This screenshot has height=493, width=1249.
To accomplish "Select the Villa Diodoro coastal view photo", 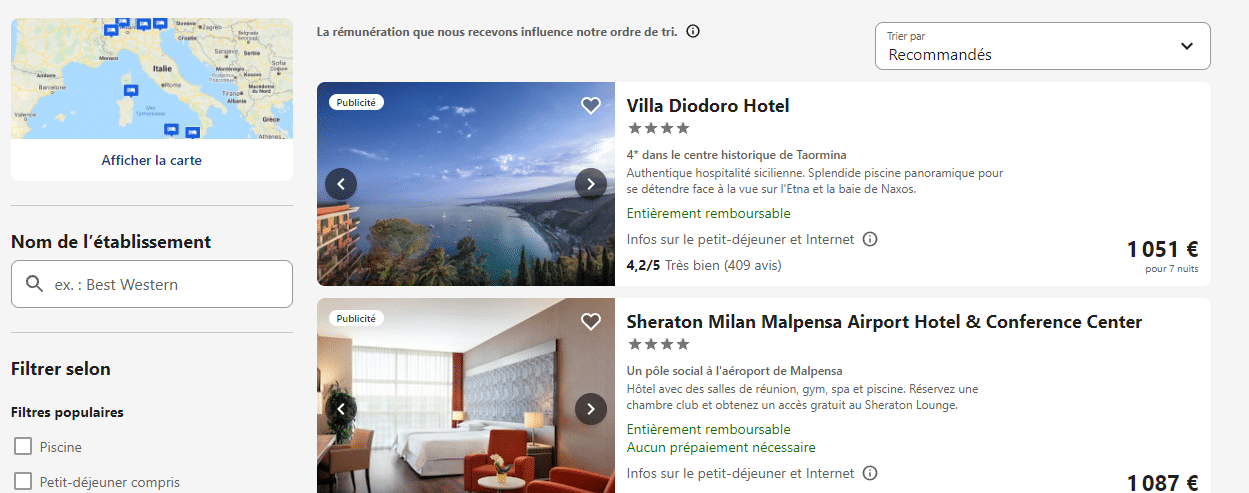I will 466,184.
